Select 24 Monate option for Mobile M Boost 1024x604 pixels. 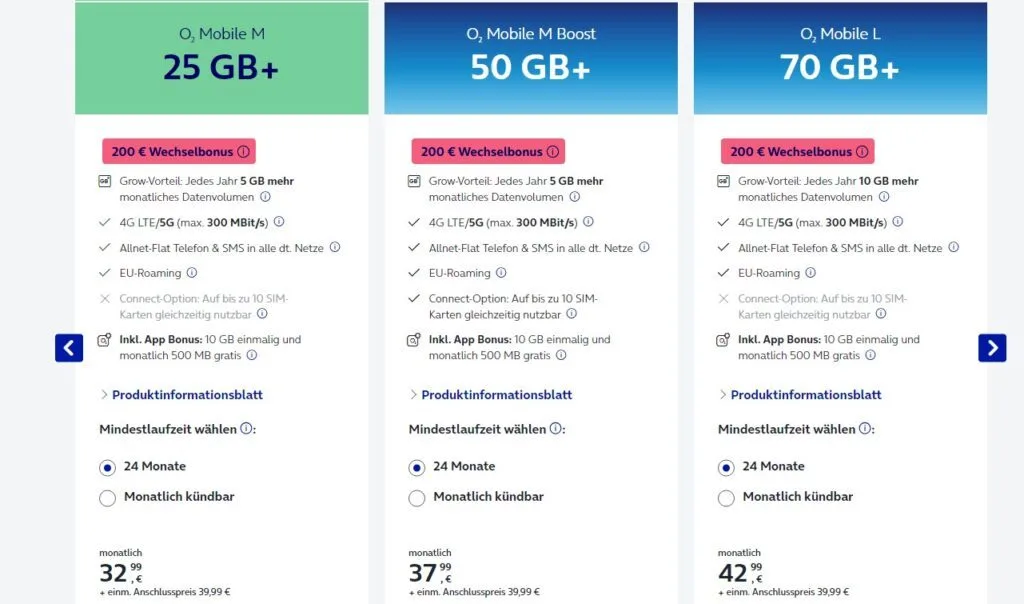coord(417,467)
